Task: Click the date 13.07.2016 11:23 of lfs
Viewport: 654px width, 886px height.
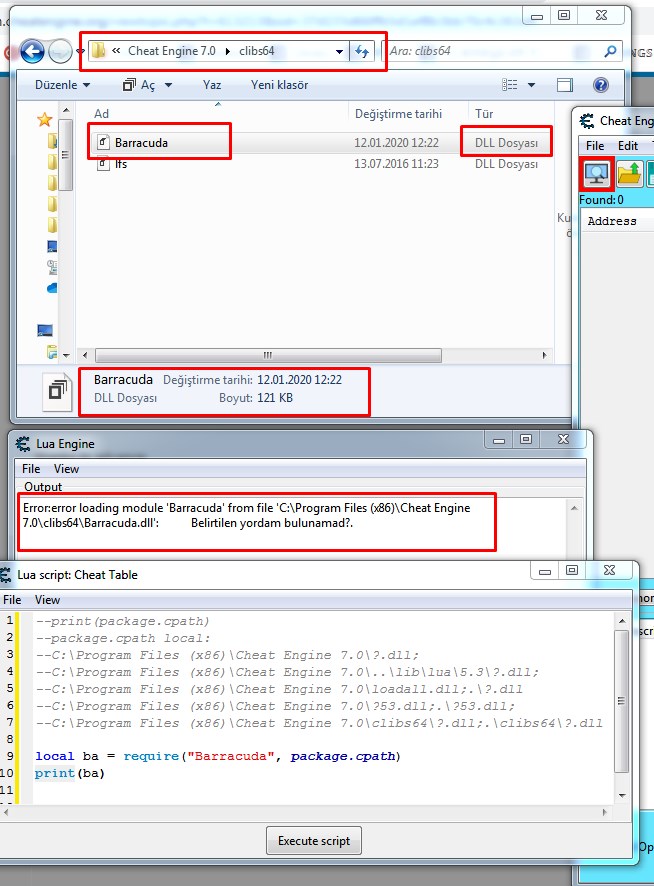Action: pos(396,164)
